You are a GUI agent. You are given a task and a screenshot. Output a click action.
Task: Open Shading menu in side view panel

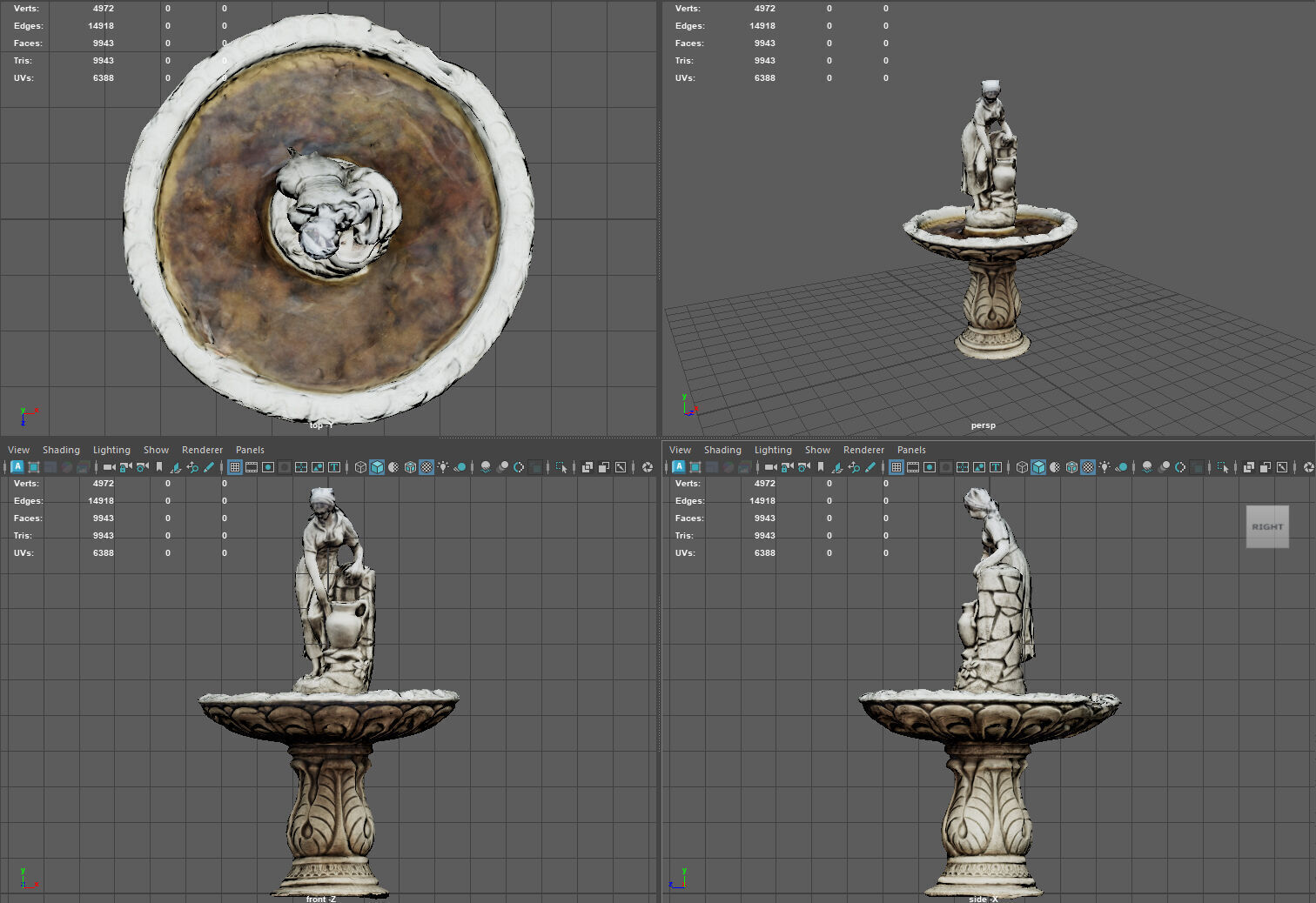722,450
